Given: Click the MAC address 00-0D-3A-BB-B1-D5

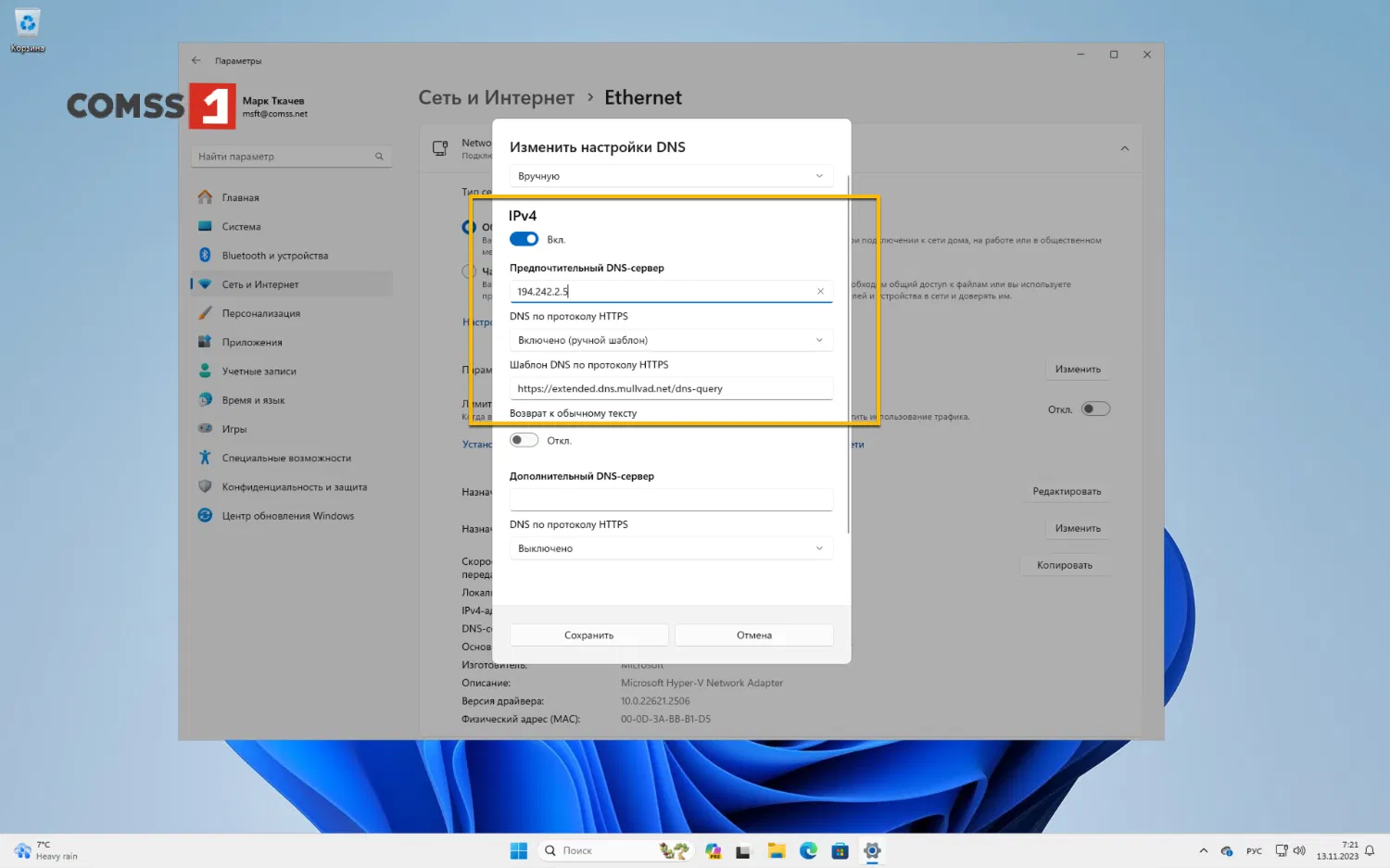Looking at the screenshot, I should pos(665,719).
